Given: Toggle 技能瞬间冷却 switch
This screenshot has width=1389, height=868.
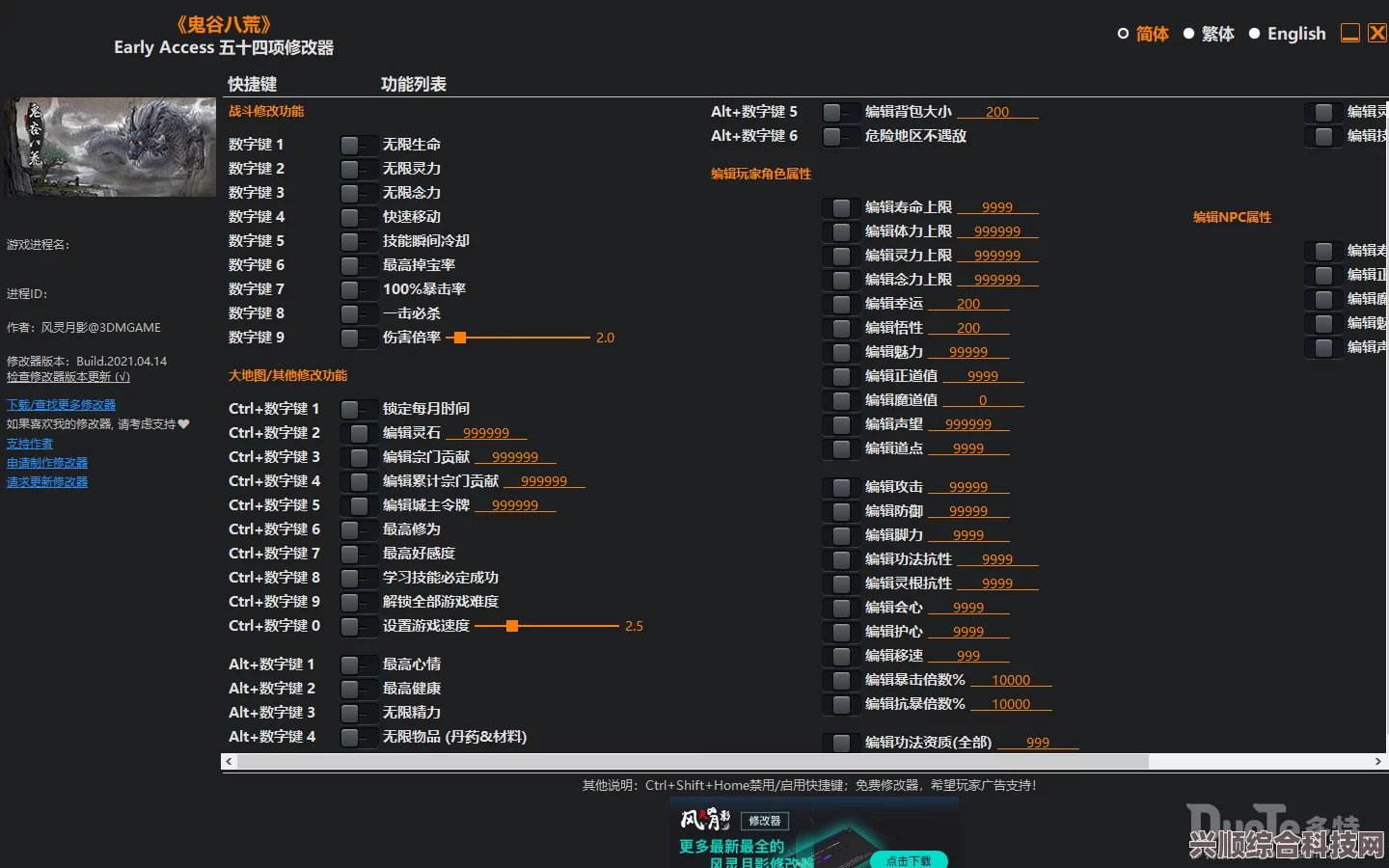Looking at the screenshot, I should click(358, 241).
